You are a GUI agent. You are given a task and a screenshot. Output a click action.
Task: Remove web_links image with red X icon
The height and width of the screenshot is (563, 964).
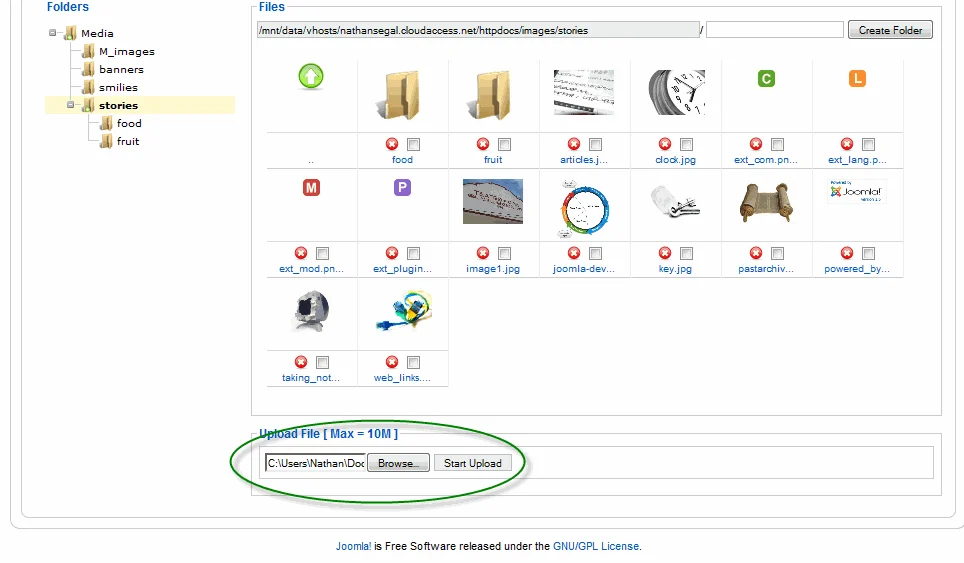pyautogui.click(x=392, y=361)
